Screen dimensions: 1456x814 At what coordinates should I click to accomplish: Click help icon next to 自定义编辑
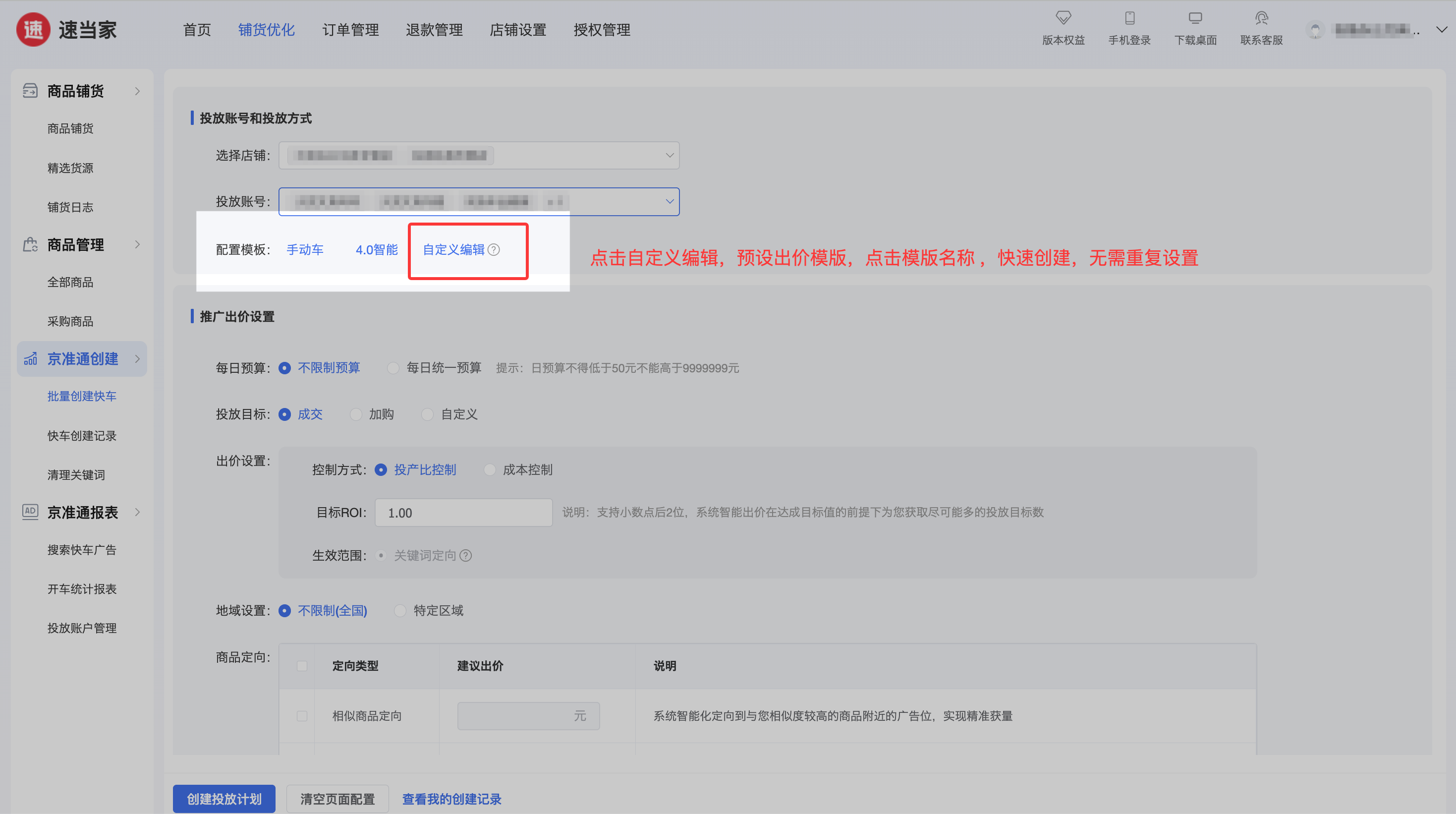pyautogui.click(x=494, y=250)
